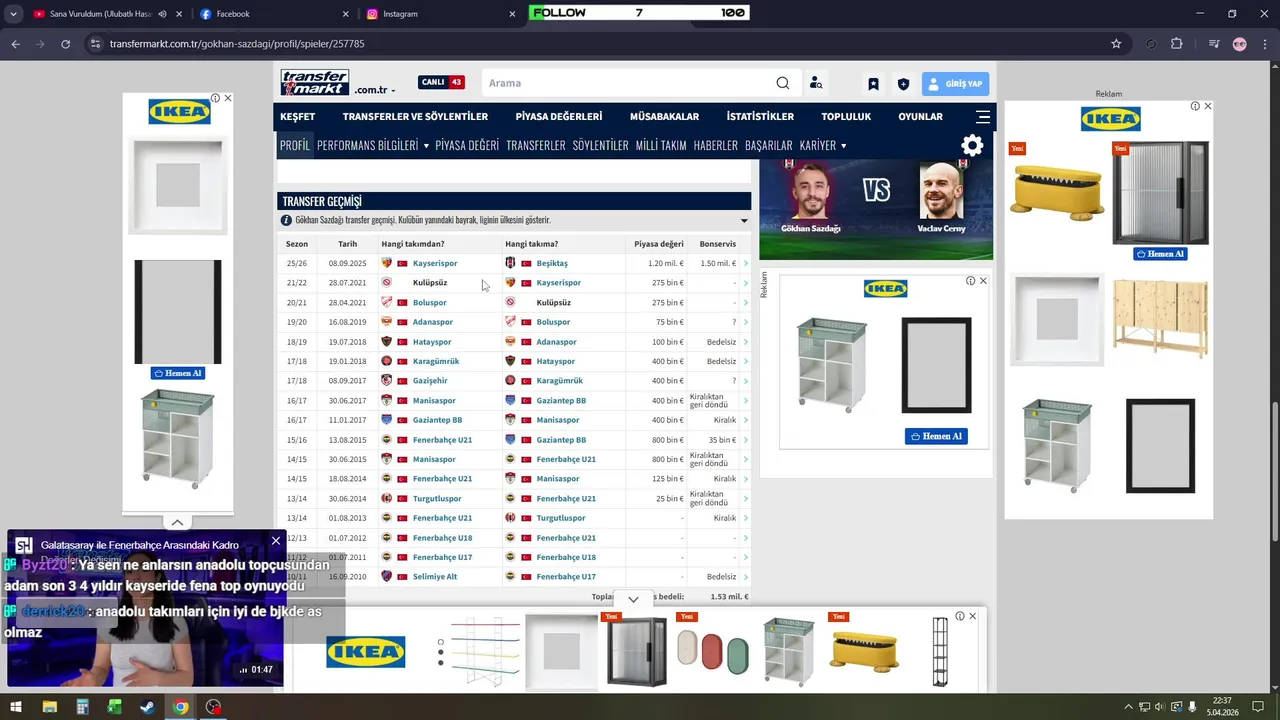Show hidden system tray icons
This screenshot has width=1280, height=720.
(x=1129, y=707)
